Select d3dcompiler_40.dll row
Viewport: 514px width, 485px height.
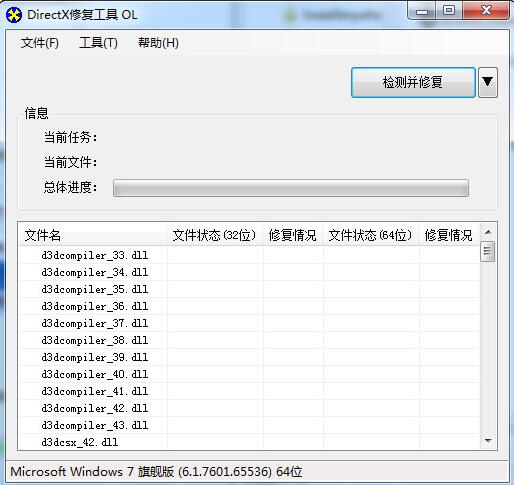pos(249,374)
